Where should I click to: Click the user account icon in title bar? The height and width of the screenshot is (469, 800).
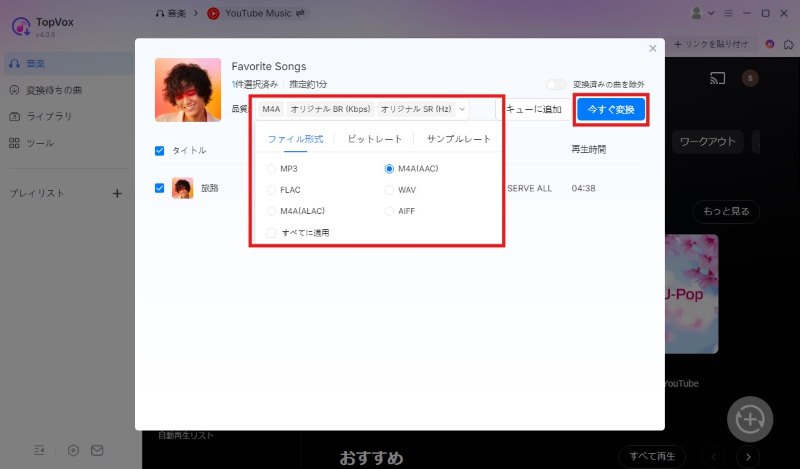696,13
